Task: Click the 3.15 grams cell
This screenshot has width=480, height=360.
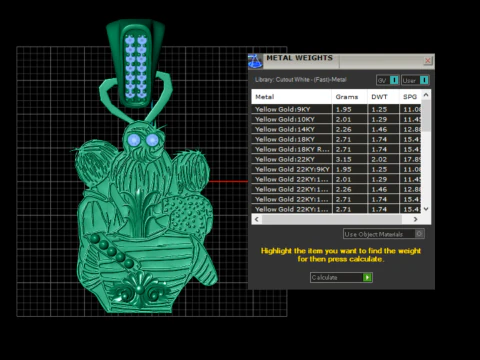Action: 350,159
